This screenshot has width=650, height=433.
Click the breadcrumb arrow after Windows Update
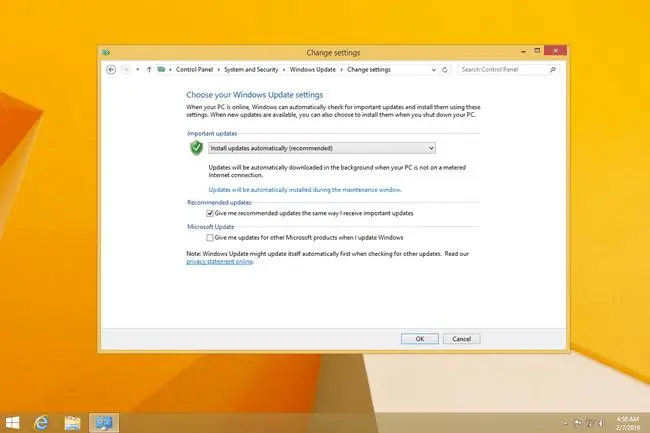click(x=342, y=70)
